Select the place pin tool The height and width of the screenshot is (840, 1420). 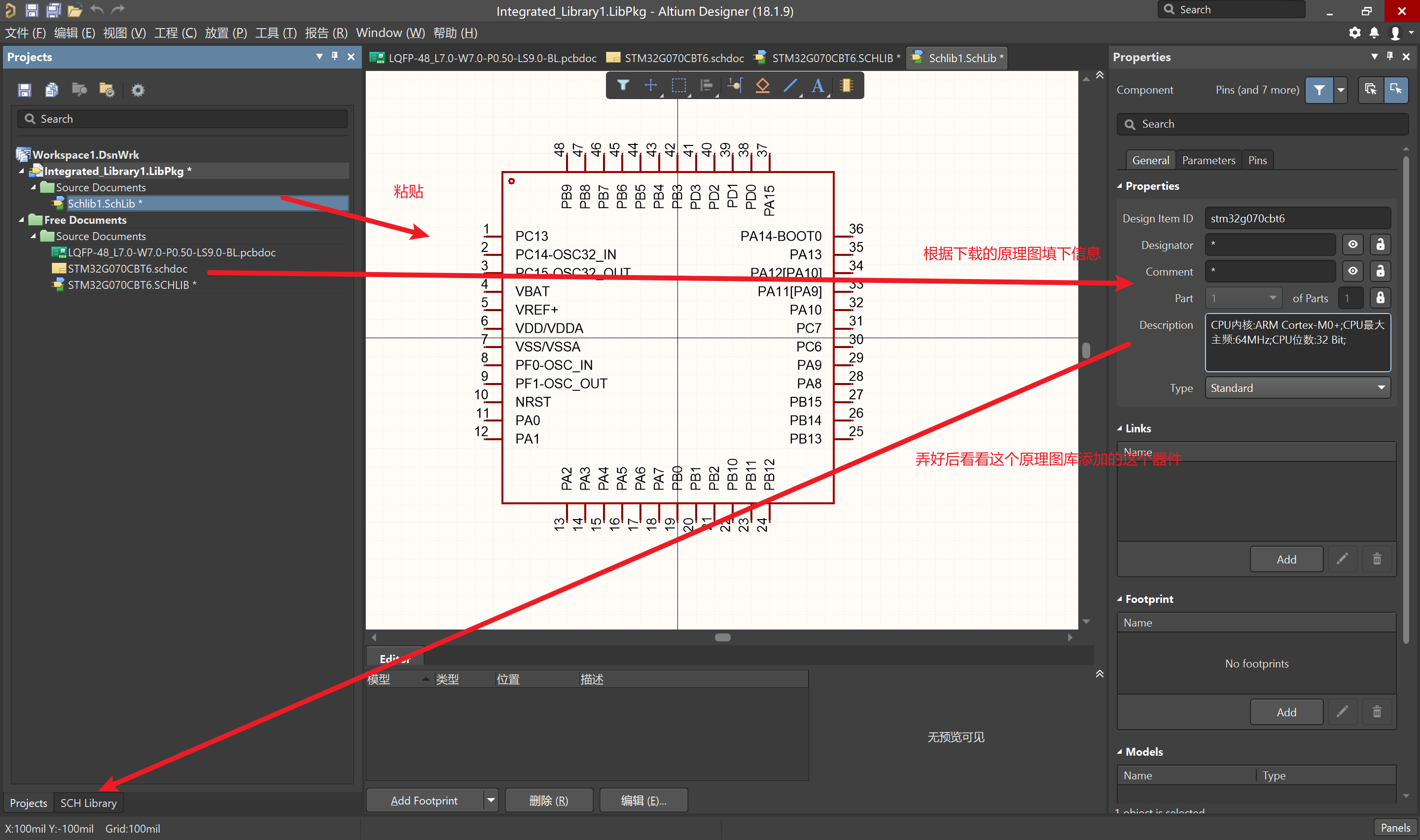pyautogui.click(x=734, y=85)
